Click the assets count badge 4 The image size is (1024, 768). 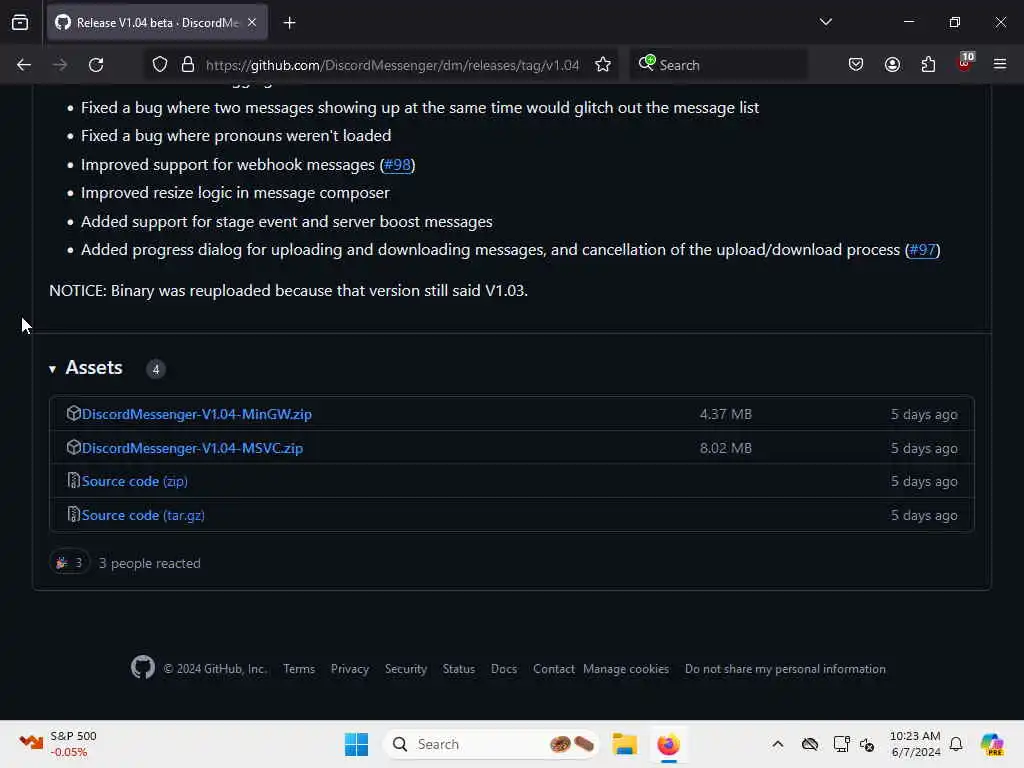click(x=155, y=369)
